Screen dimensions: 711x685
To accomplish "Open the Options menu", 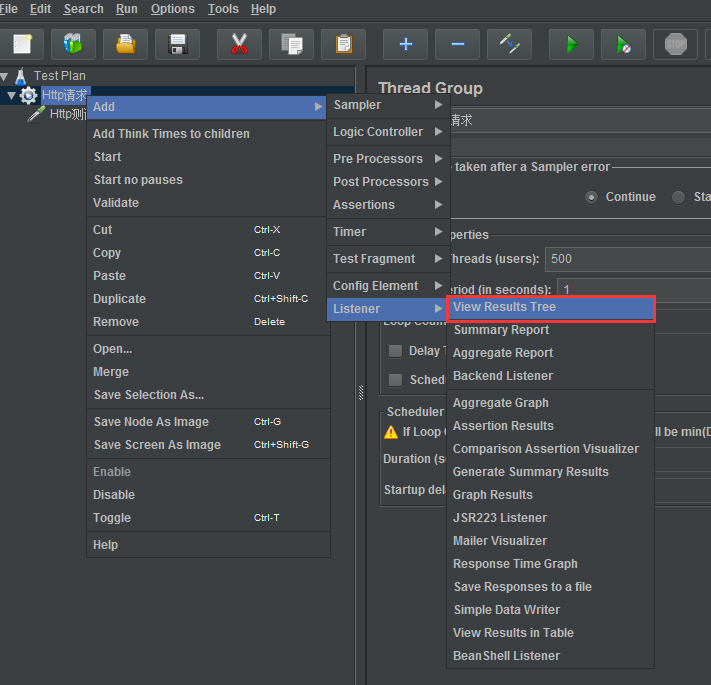I will pyautogui.click(x=172, y=9).
